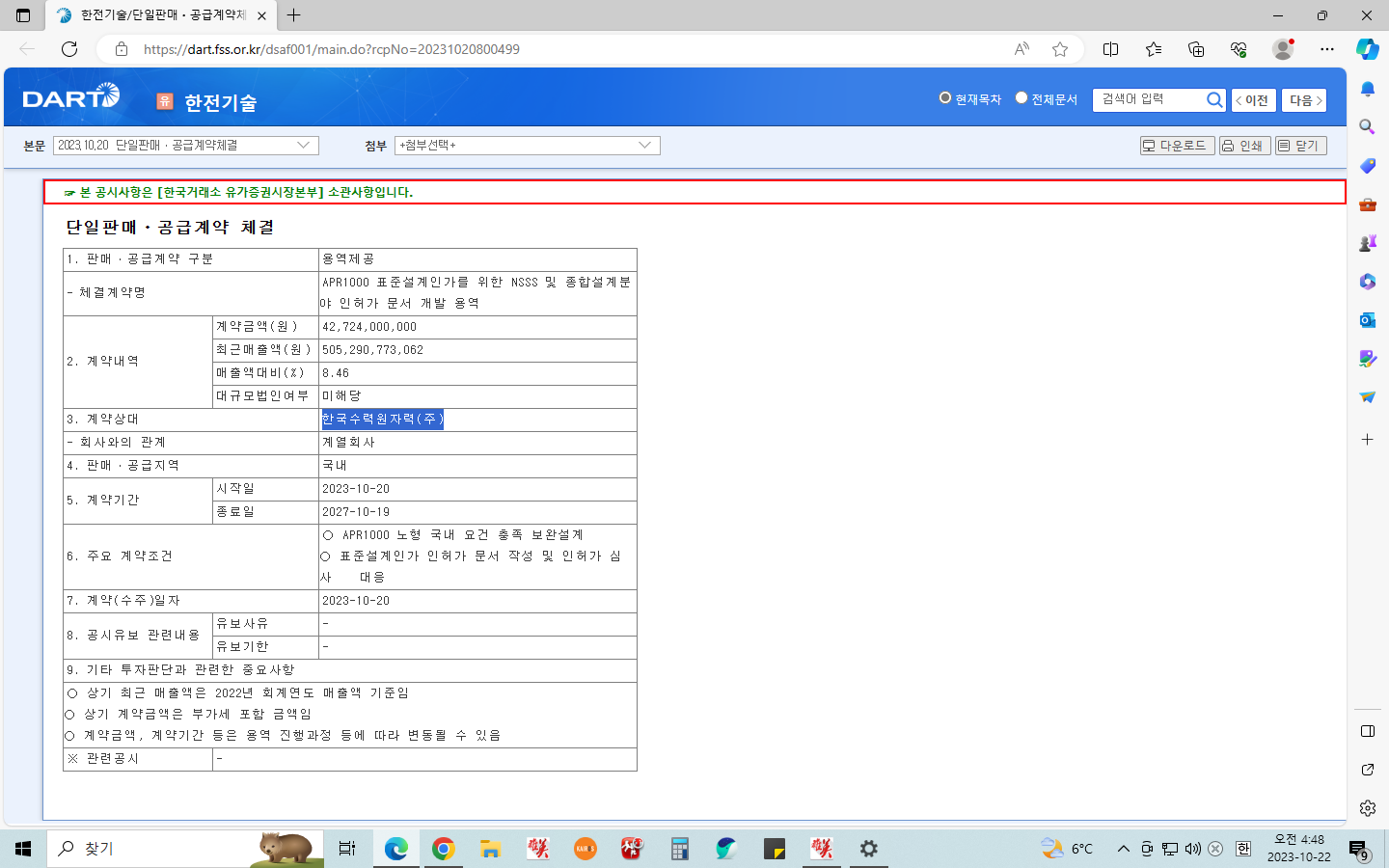Screen dimensions: 1389x868
Task: Click the DART logo
Action: (71, 96)
